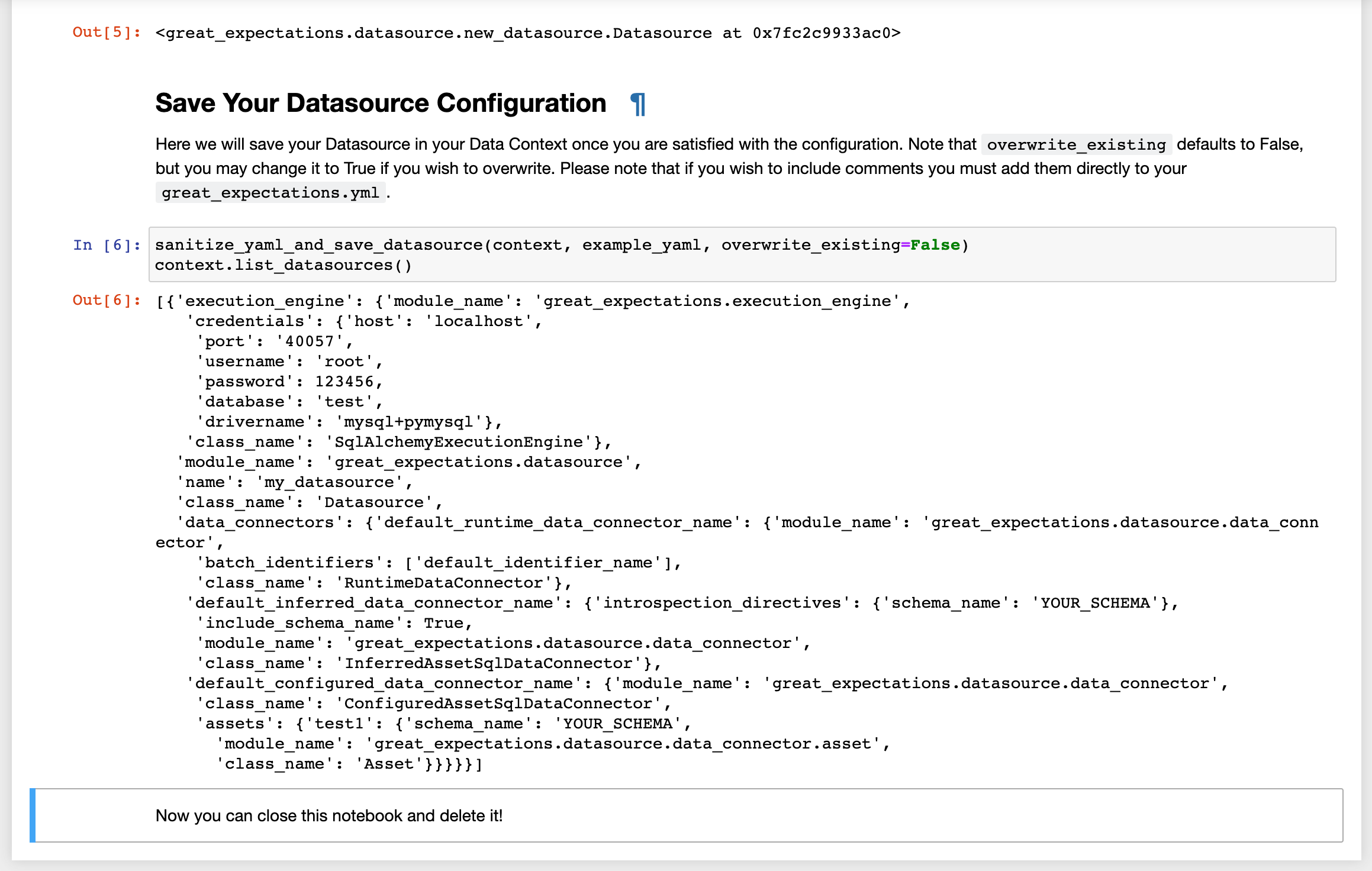Click the blue selection bar of the last cell
Image resolution: width=1372 pixels, height=871 pixels.
point(33,815)
